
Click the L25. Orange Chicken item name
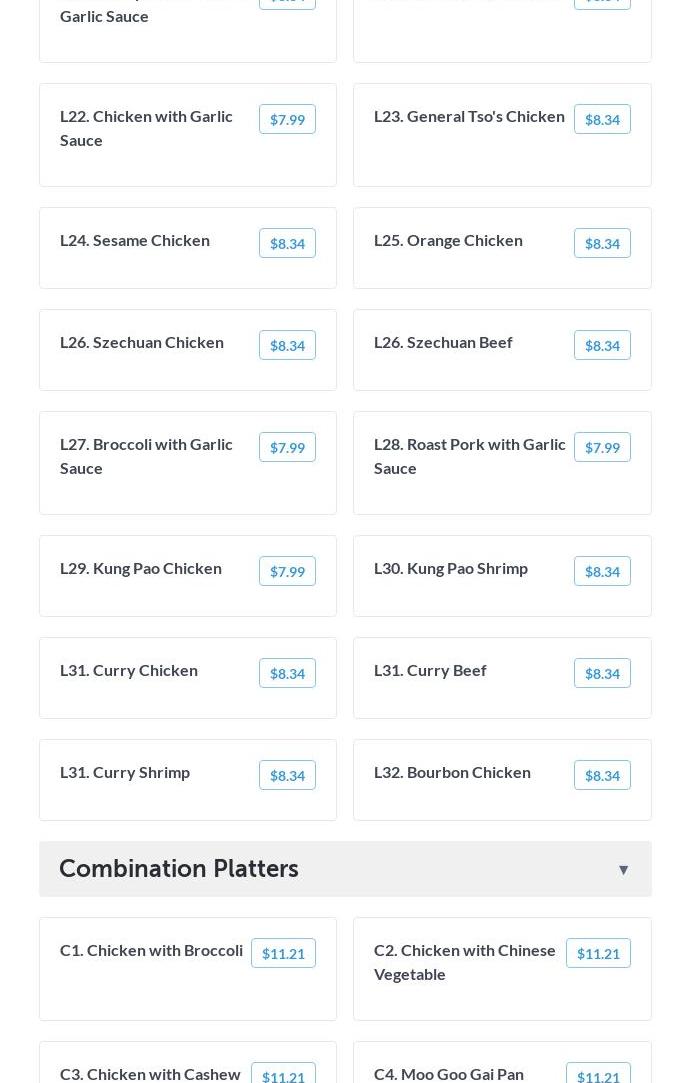point(448,240)
